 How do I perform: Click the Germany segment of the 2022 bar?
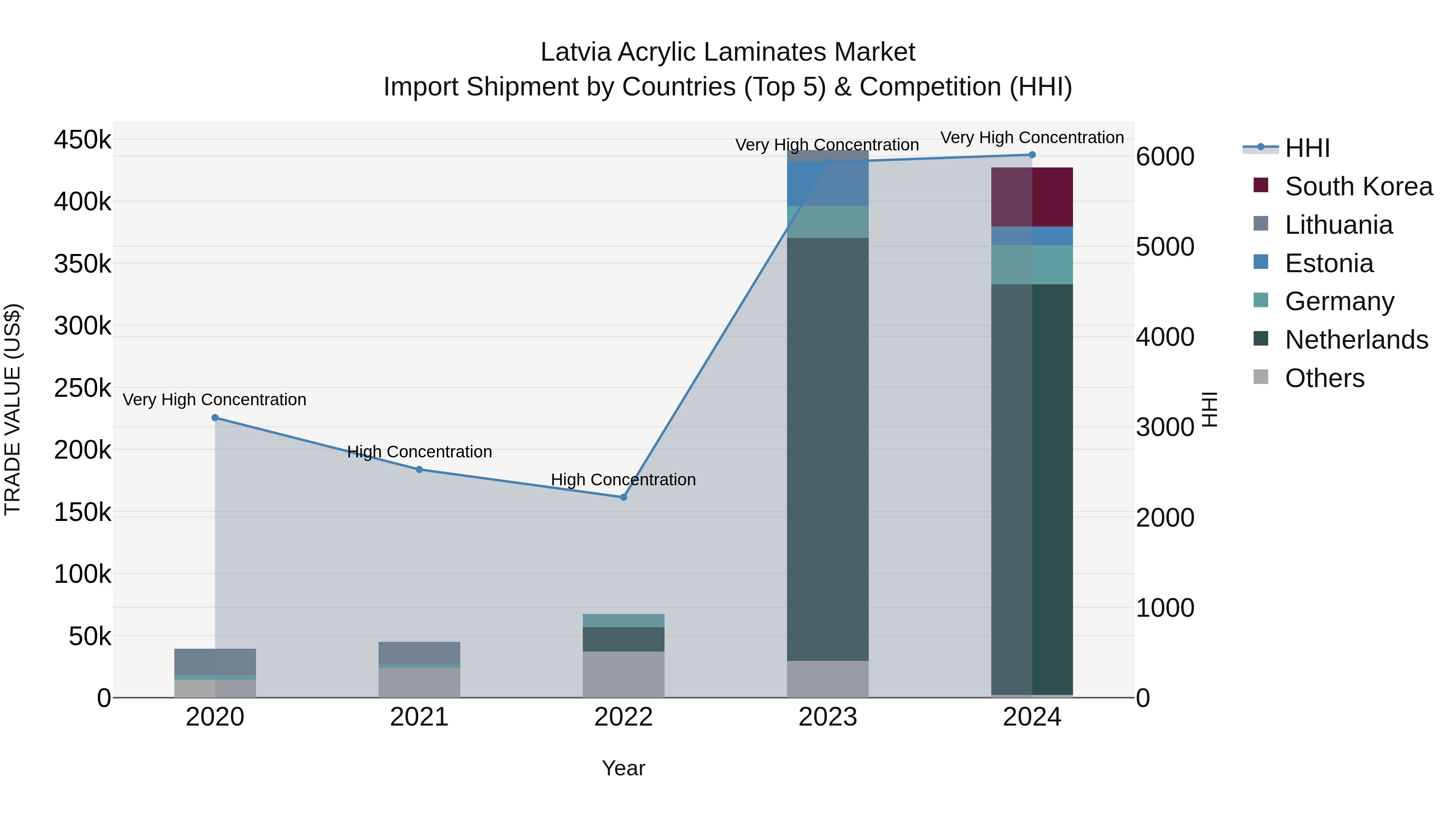pyautogui.click(x=623, y=620)
